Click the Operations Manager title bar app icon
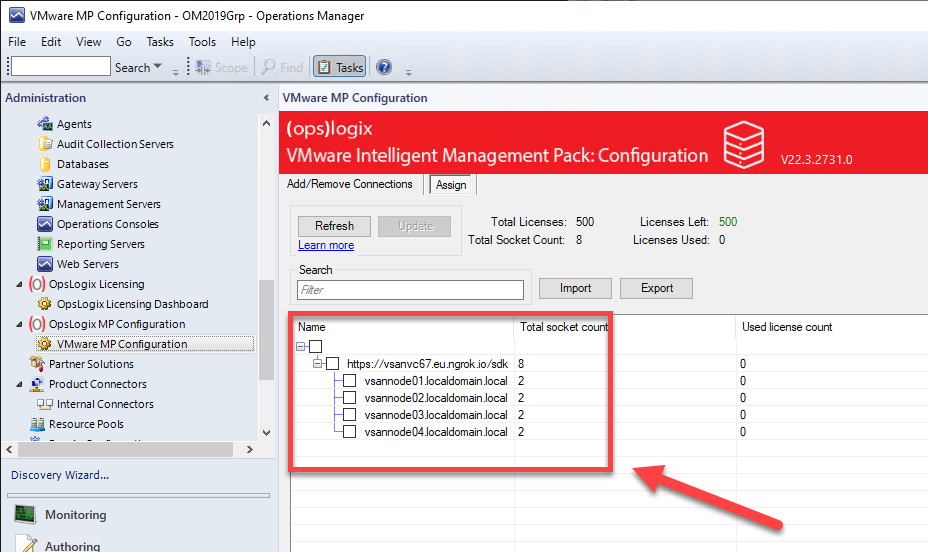 pyautogui.click(x=17, y=15)
